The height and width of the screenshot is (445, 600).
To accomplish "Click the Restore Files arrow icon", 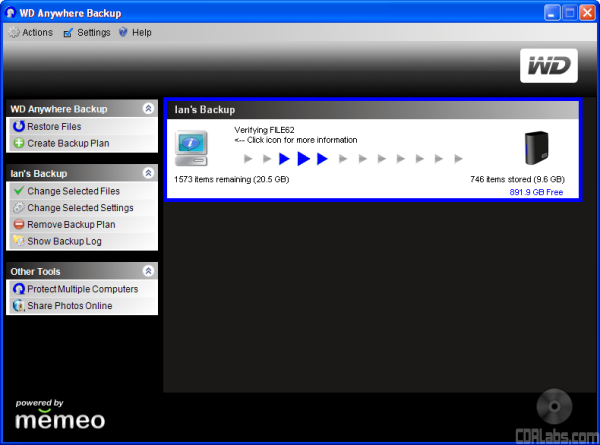I will (19, 127).
